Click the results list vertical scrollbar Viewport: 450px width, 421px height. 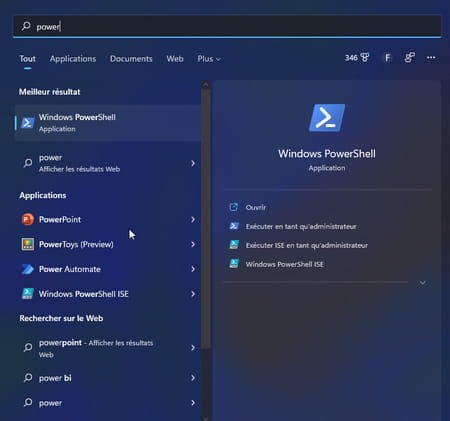pos(206,220)
